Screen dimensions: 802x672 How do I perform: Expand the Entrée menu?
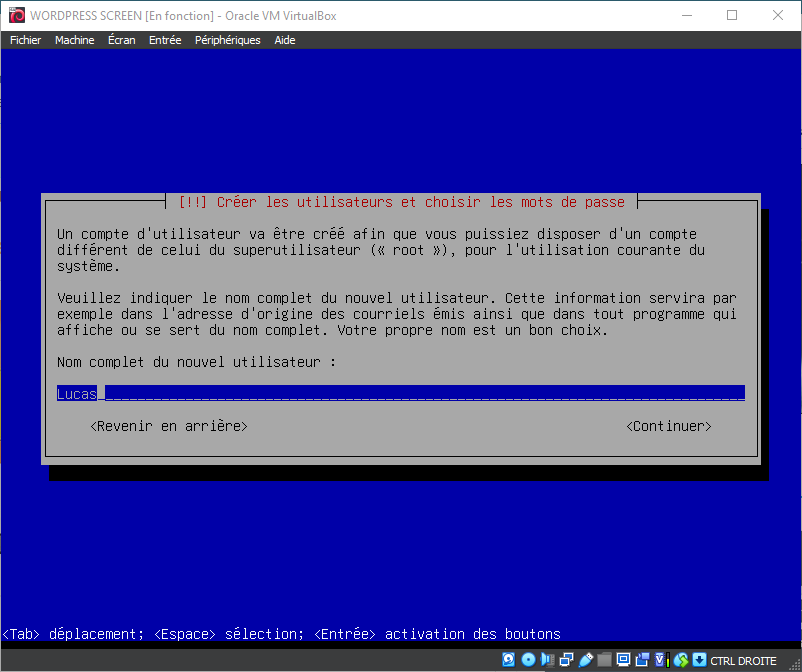point(165,40)
